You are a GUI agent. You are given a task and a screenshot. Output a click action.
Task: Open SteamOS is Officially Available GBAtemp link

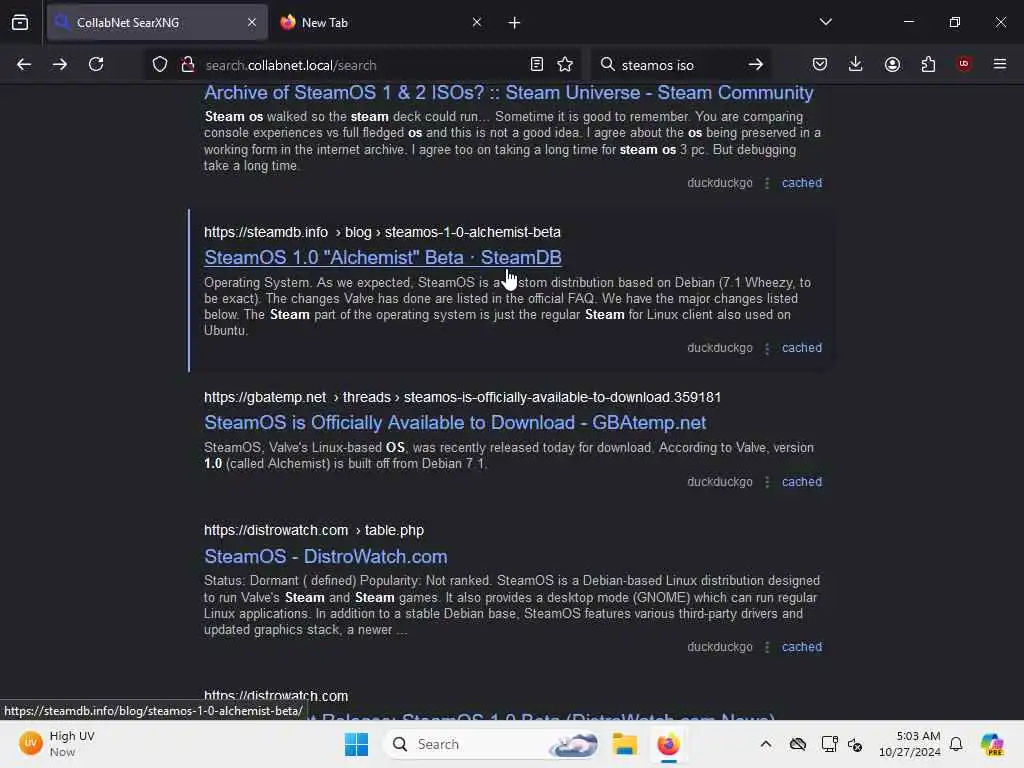(x=455, y=423)
